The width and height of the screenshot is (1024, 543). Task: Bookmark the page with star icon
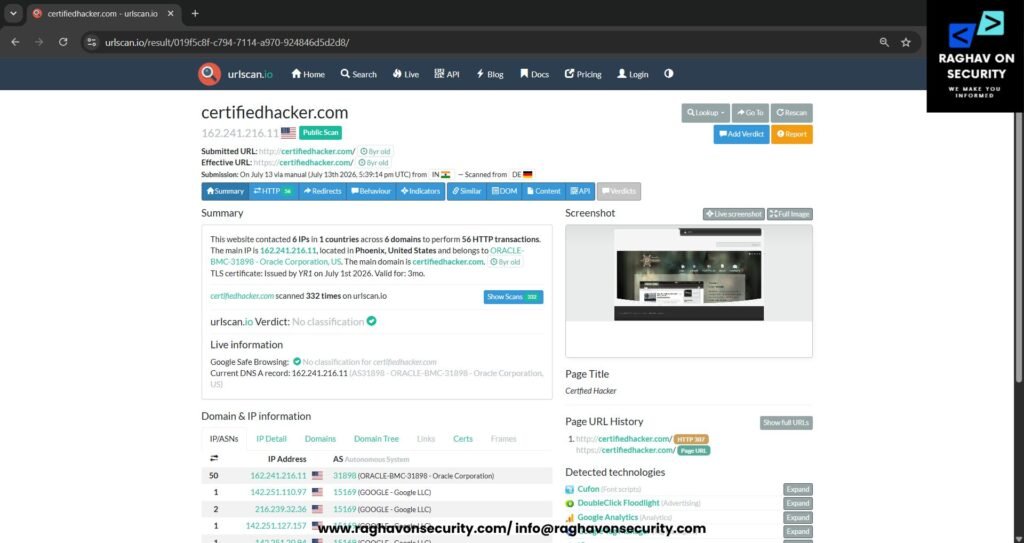[x=906, y=42]
